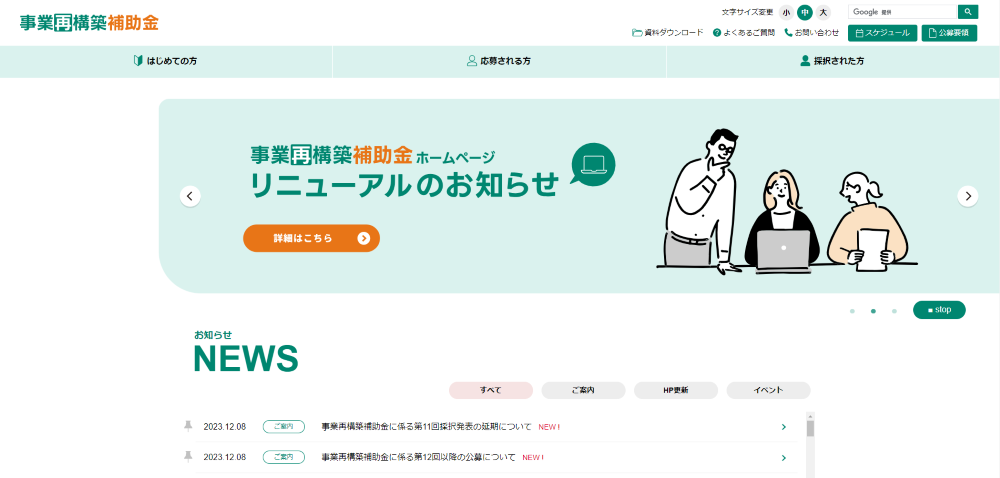Open news on 第11回採択発表の延期

426,427
